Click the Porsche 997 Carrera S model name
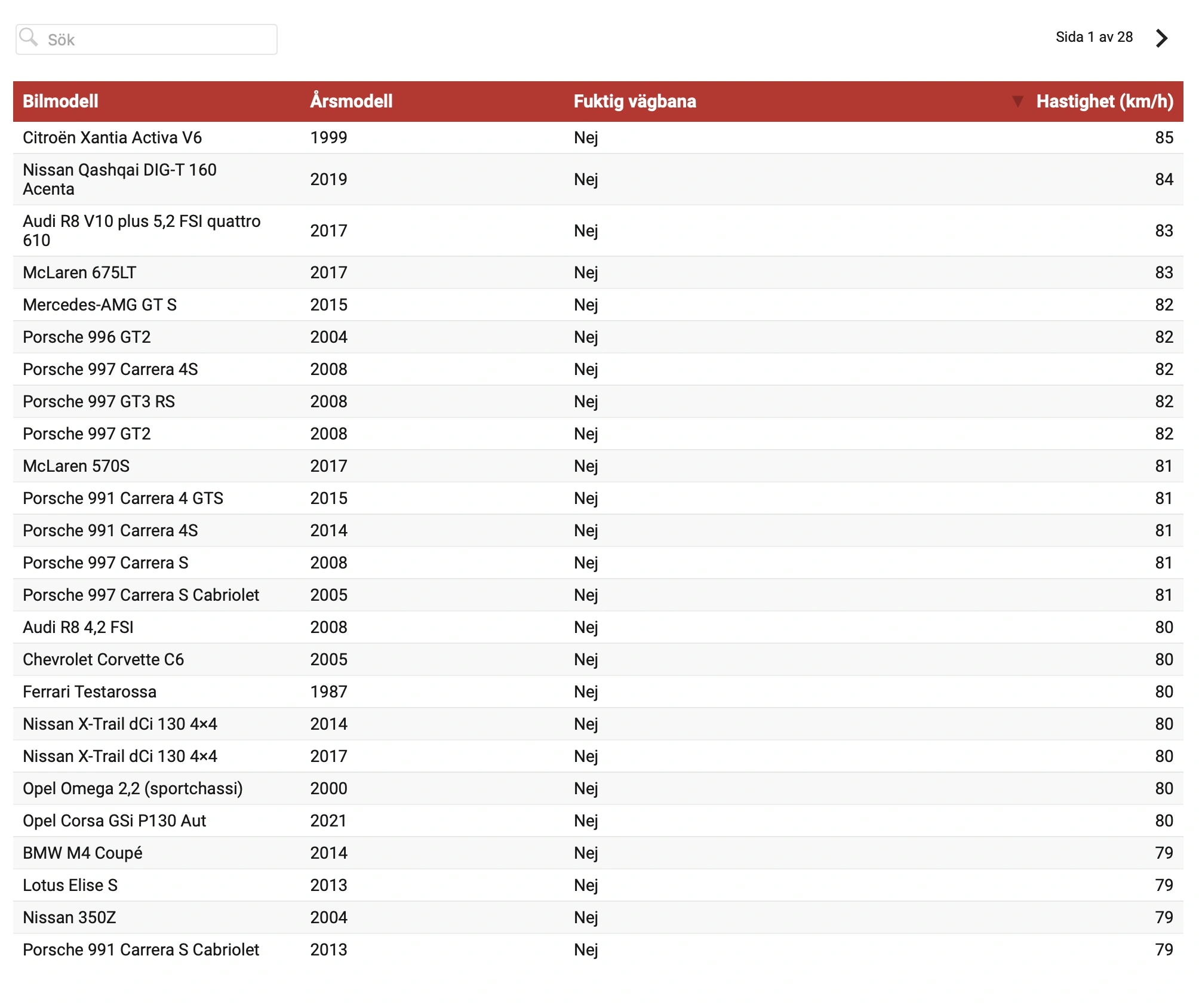Image resolution: width=1199 pixels, height=1008 pixels. click(x=106, y=563)
